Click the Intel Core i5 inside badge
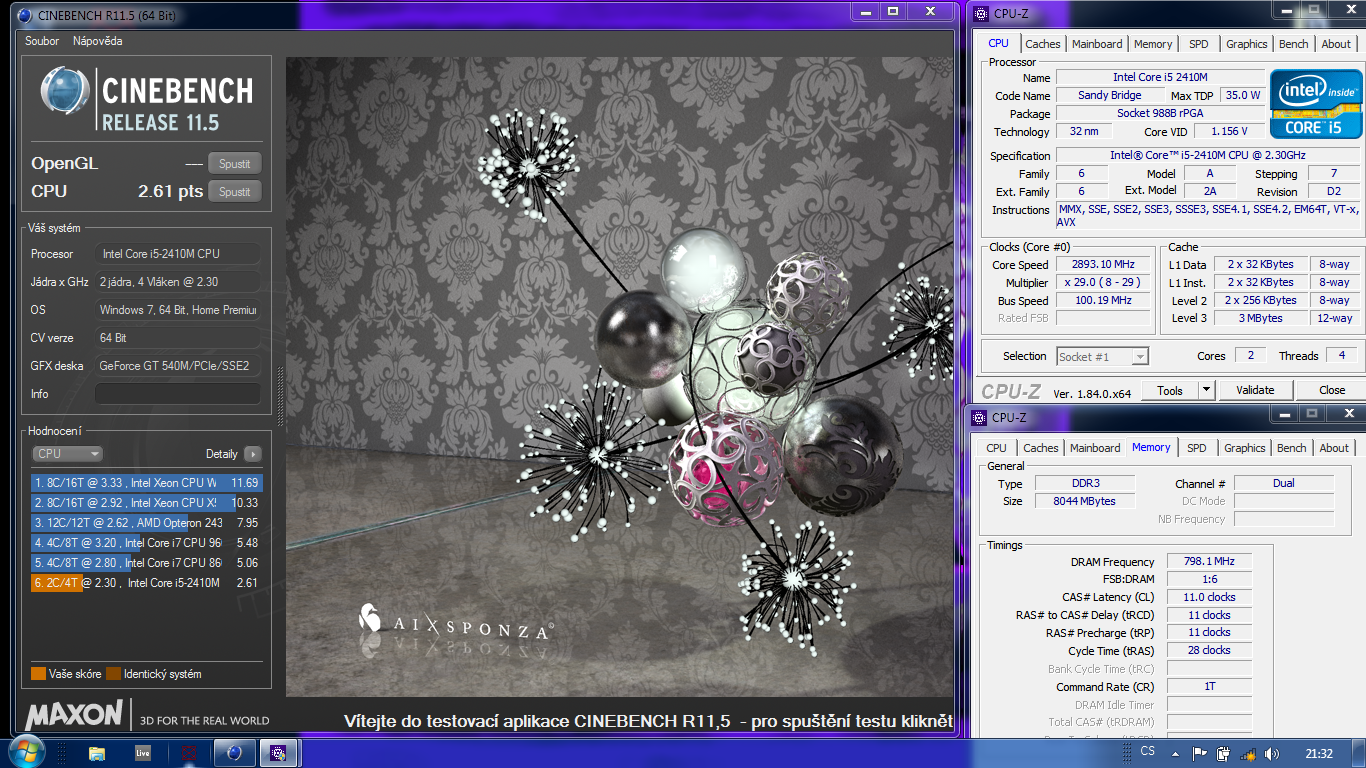This screenshot has width=1366, height=768. 1315,104
